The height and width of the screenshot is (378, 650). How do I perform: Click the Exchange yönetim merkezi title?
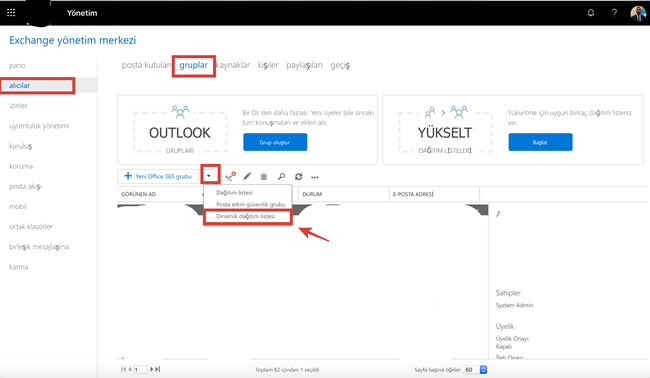pyautogui.click(x=73, y=40)
